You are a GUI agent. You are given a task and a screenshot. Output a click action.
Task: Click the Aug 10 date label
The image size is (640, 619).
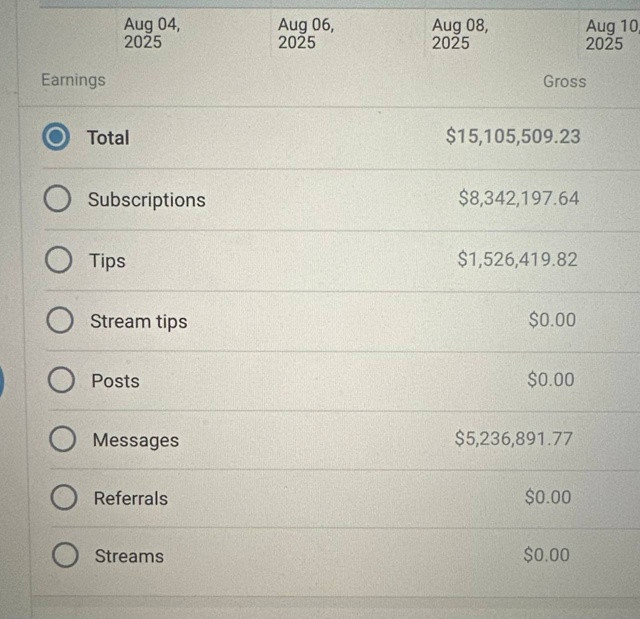pos(612,35)
